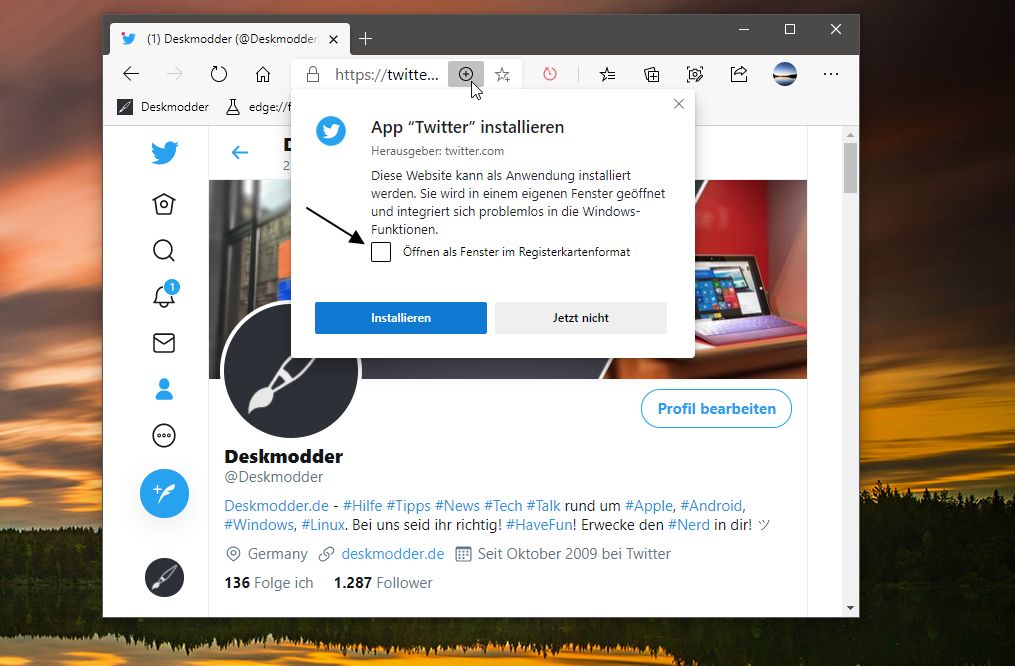Image resolution: width=1015 pixels, height=666 pixels.
Task: Open the '136 Folge ich' following list
Action: (269, 583)
